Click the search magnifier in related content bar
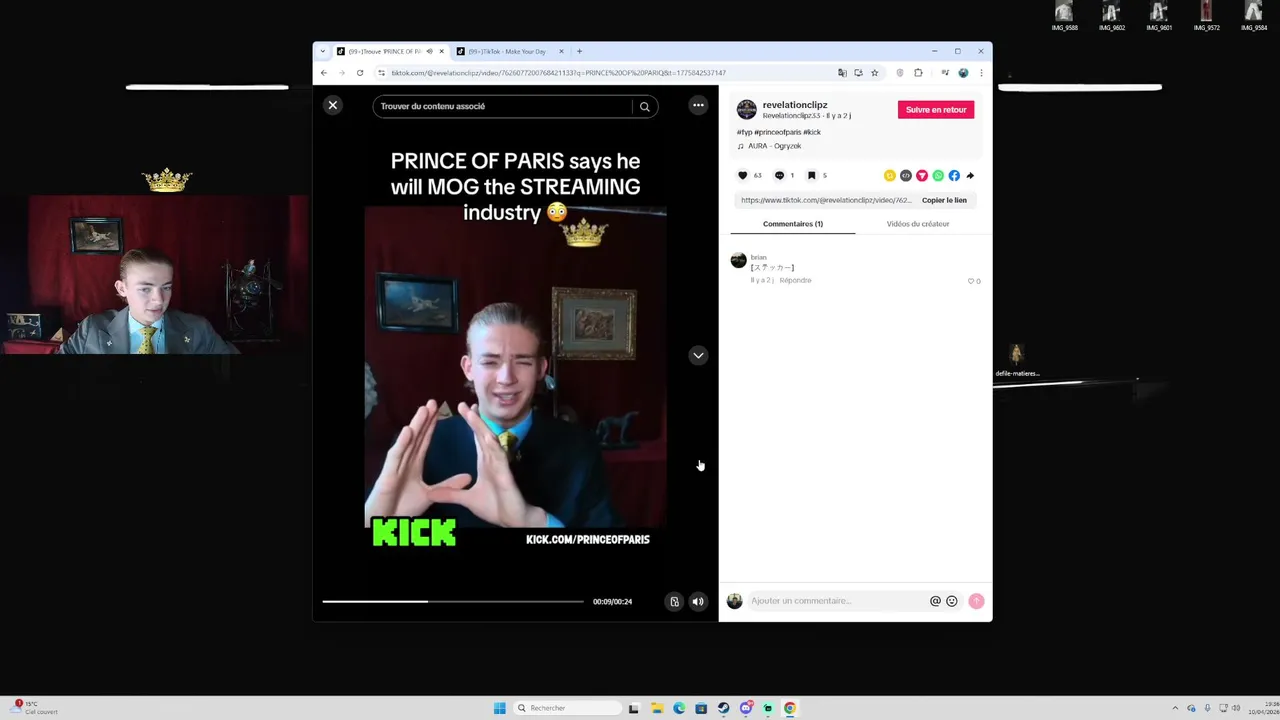1280x720 pixels. [645, 106]
